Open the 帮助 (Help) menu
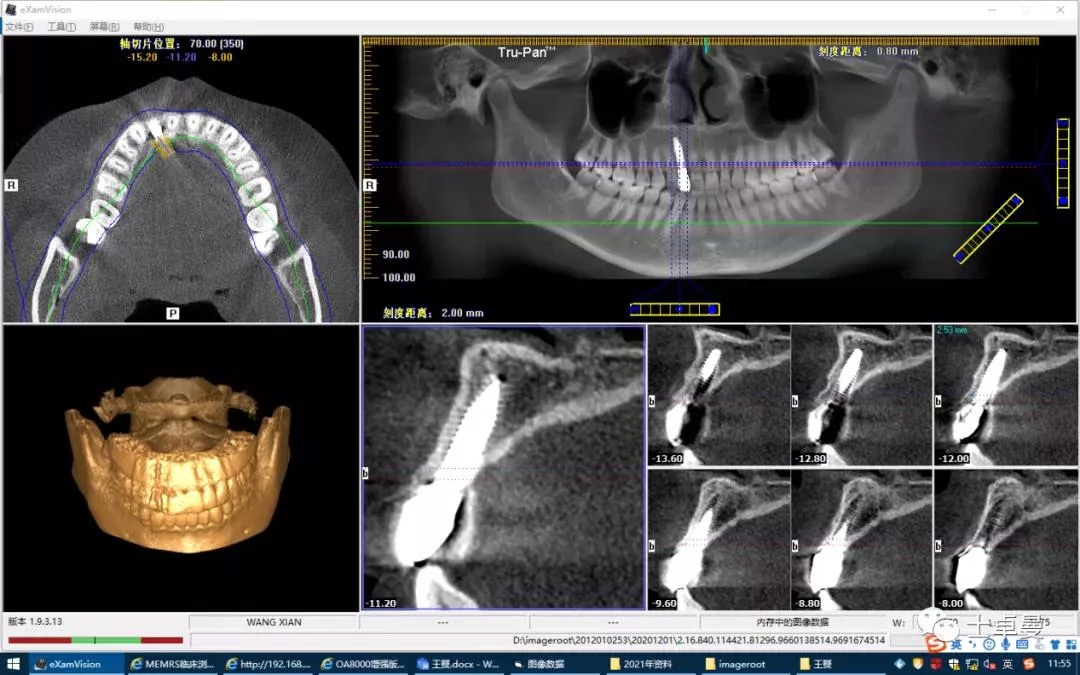 pos(148,27)
